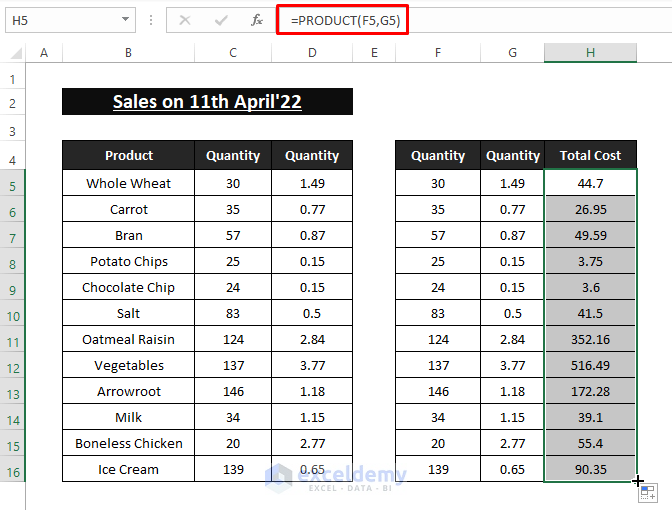Select column B header
672x510 pixels.
[x=128, y=53]
